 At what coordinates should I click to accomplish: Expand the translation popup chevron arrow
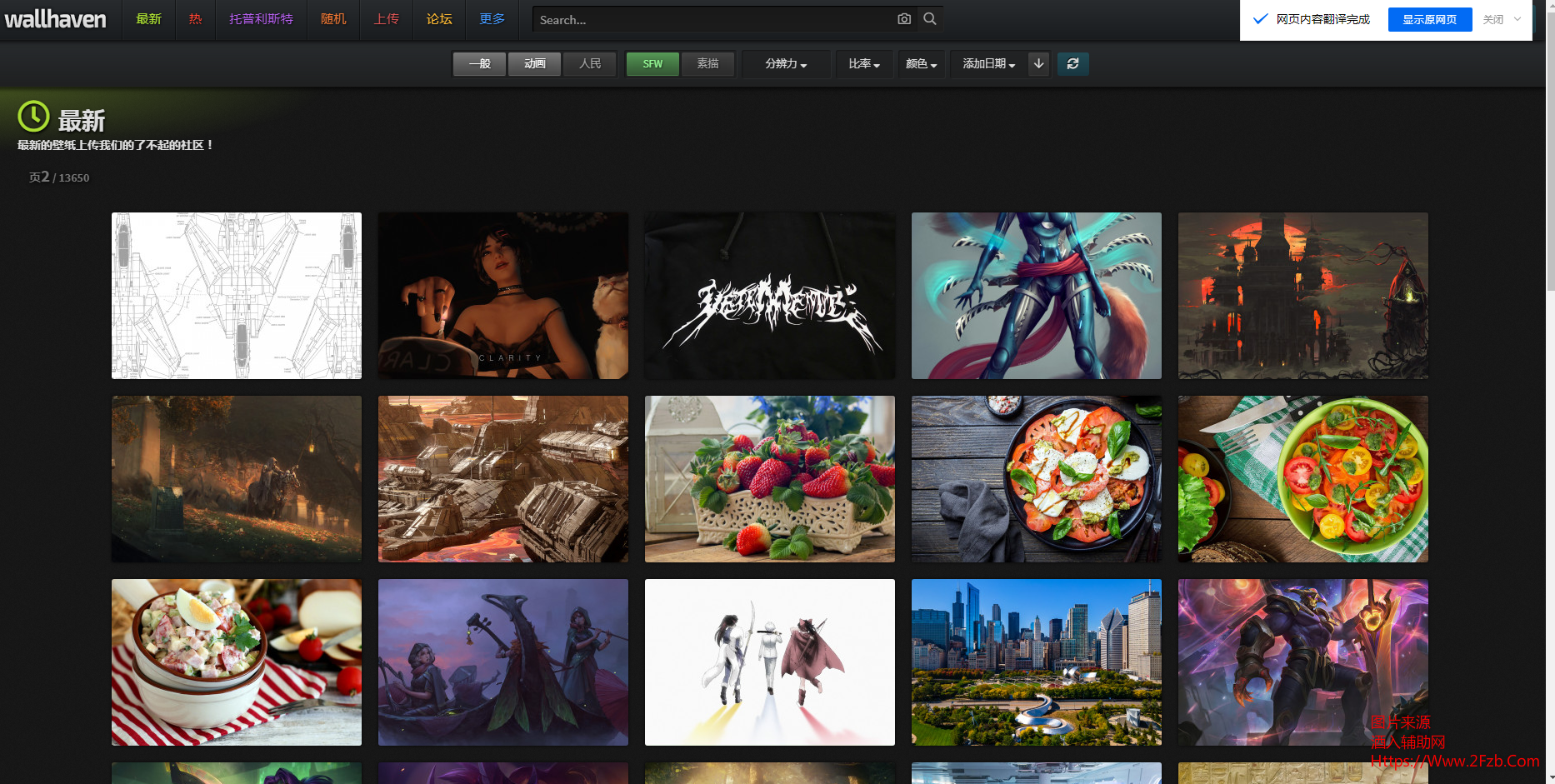tap(1517, 19)
